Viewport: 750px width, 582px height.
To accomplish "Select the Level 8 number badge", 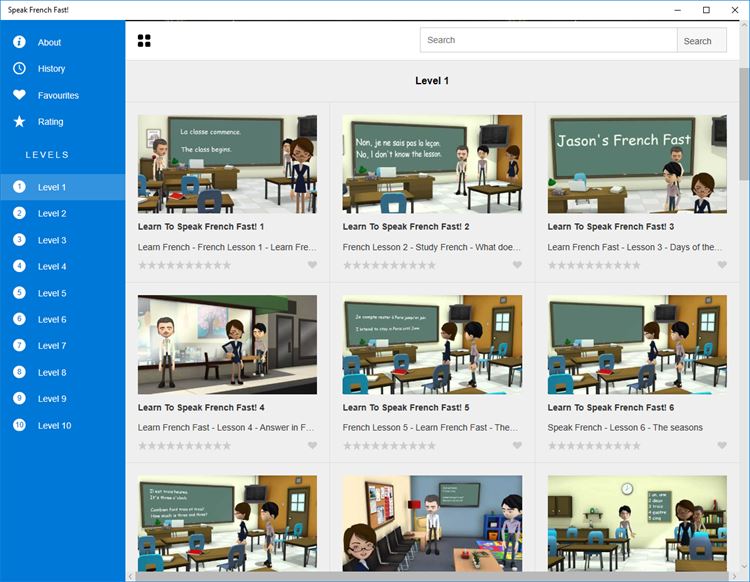I will point(19,372).
